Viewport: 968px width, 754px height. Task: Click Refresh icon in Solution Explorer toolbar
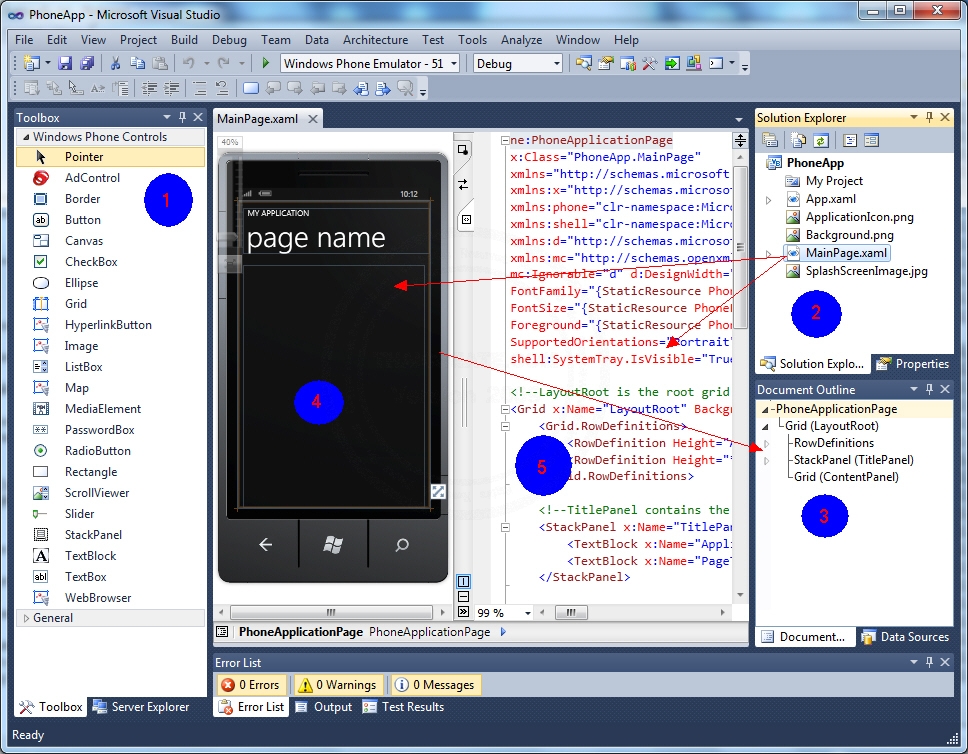point(821,141)
